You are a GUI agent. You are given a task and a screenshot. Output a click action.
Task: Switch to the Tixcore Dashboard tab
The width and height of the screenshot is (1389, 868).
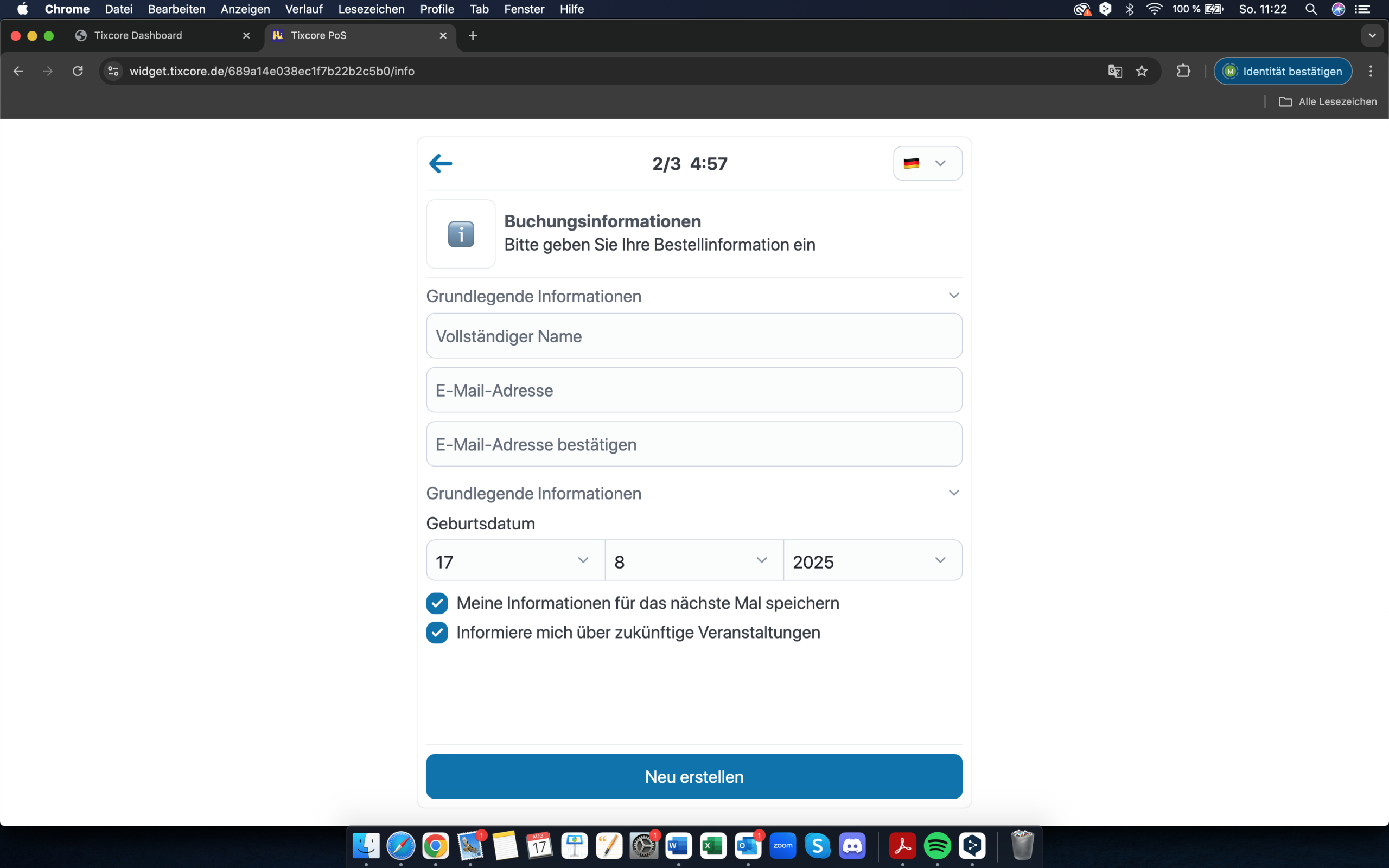pyautogui.click(x=138, y=36)
